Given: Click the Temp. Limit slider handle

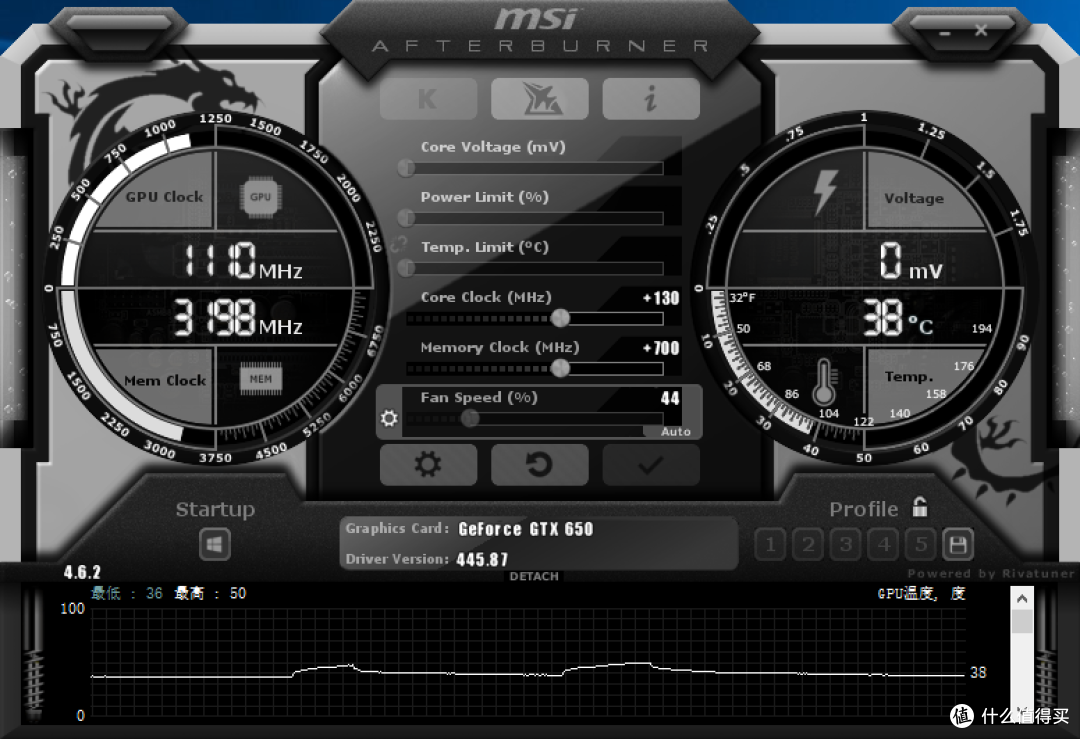Looking at the screenshot, I should pyautogui.click(x=406, y=268).
